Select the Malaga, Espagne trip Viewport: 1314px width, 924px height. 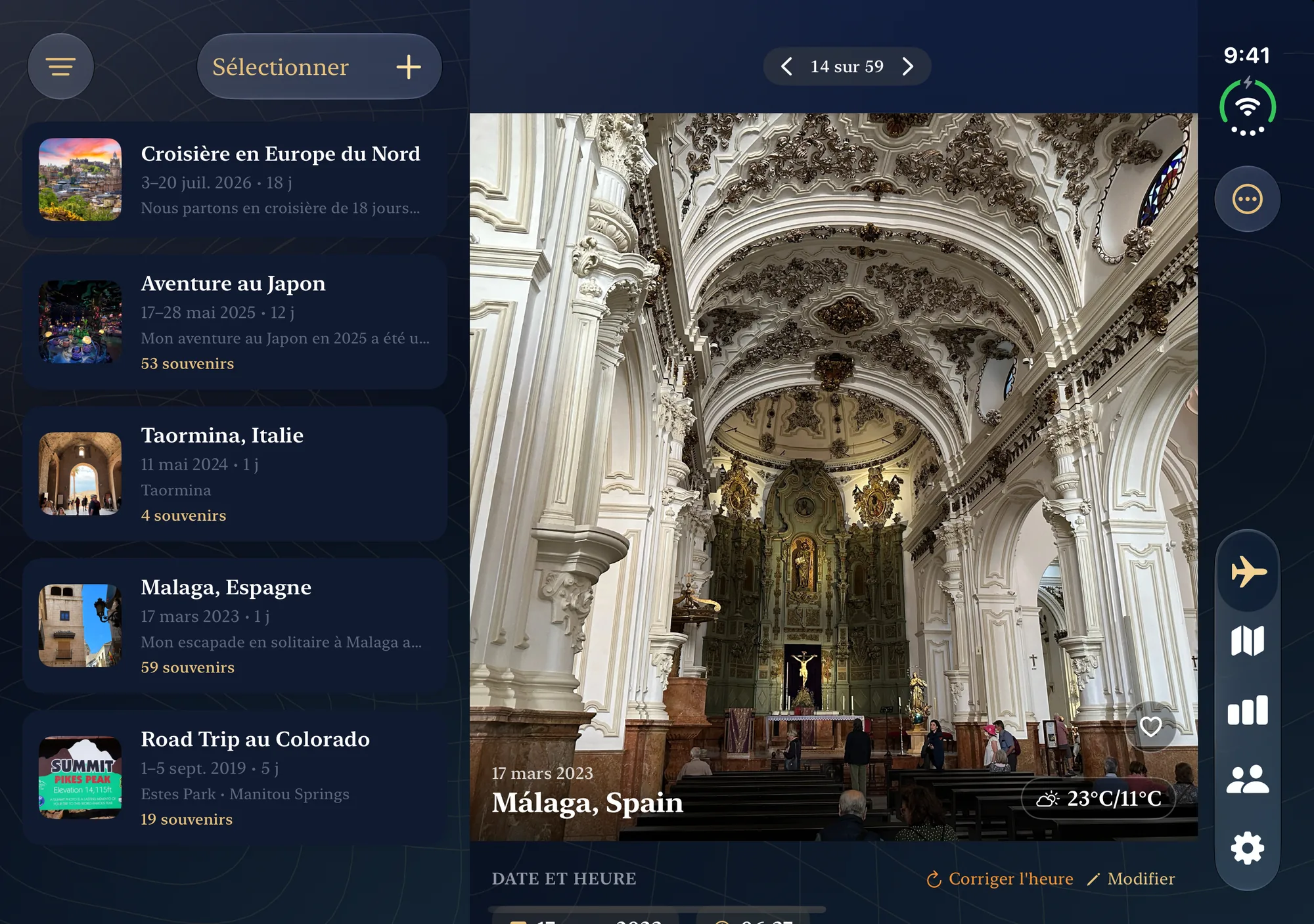[x=235, y=626]
